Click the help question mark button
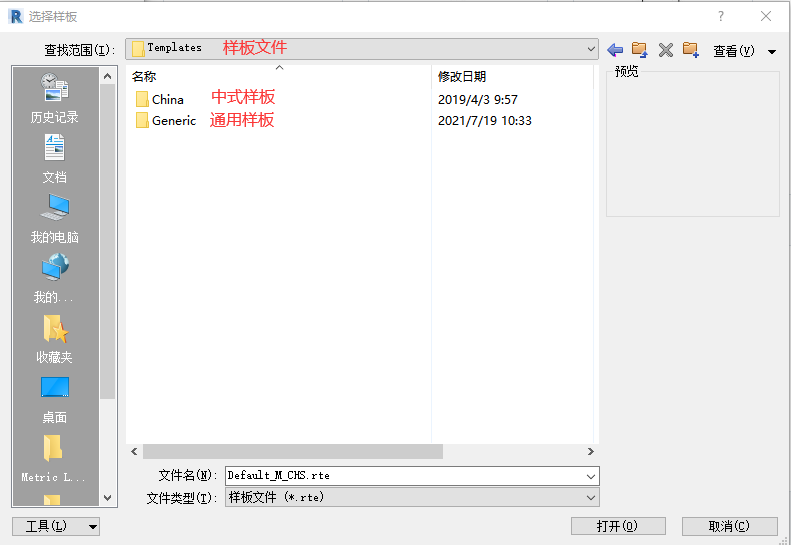The height and width of the screenshot is (545, 791). [x=721, y=16]
